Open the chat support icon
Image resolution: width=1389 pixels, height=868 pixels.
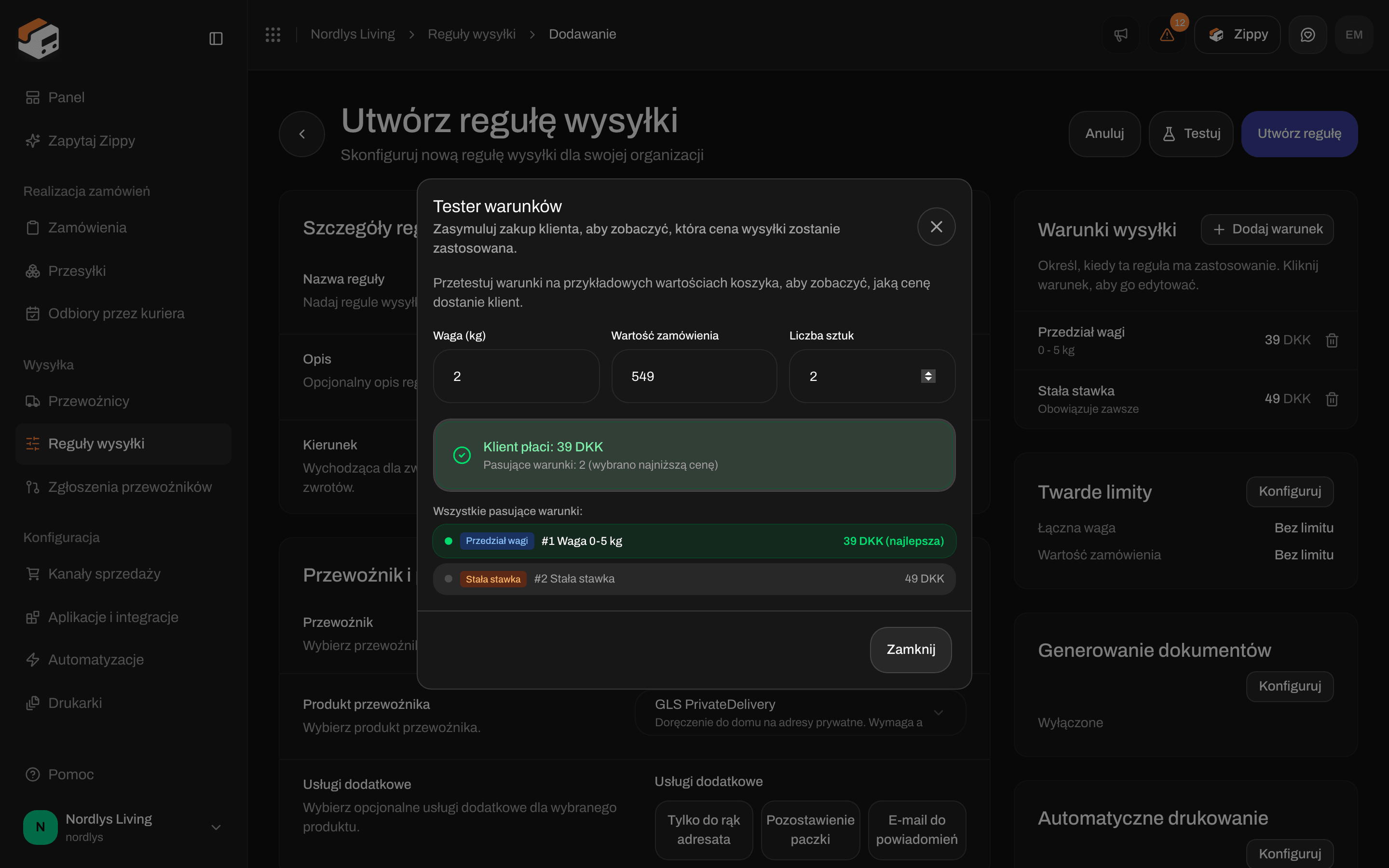(x=1307, y=35)
